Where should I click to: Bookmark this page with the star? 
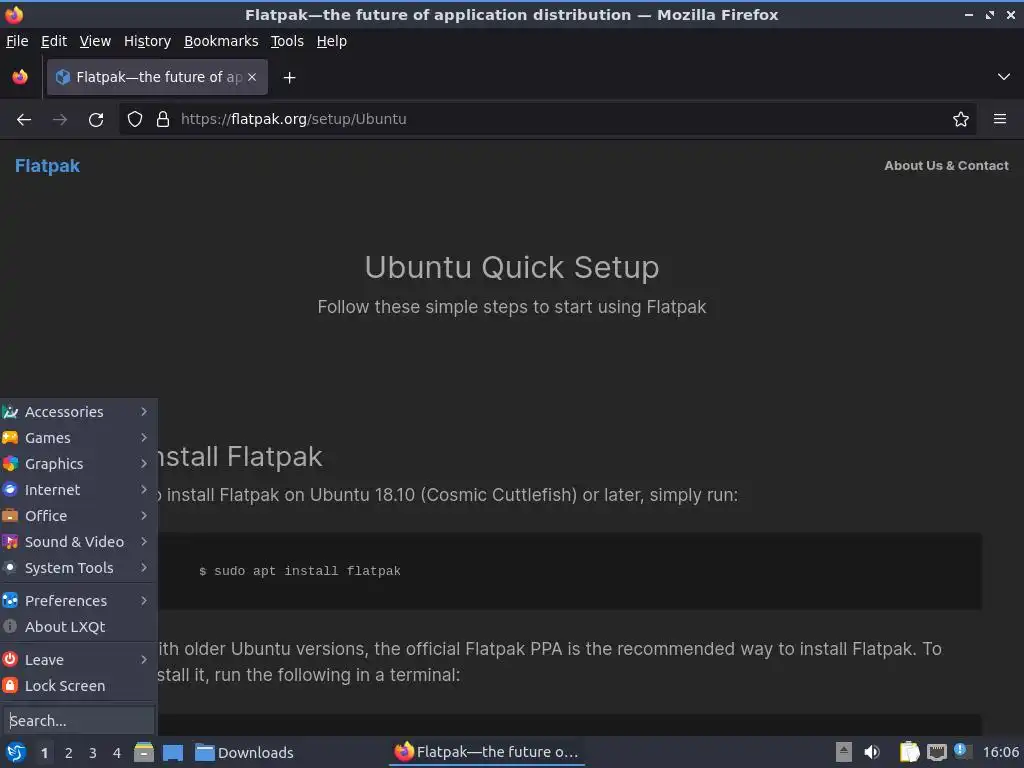(x=960, y=120)
